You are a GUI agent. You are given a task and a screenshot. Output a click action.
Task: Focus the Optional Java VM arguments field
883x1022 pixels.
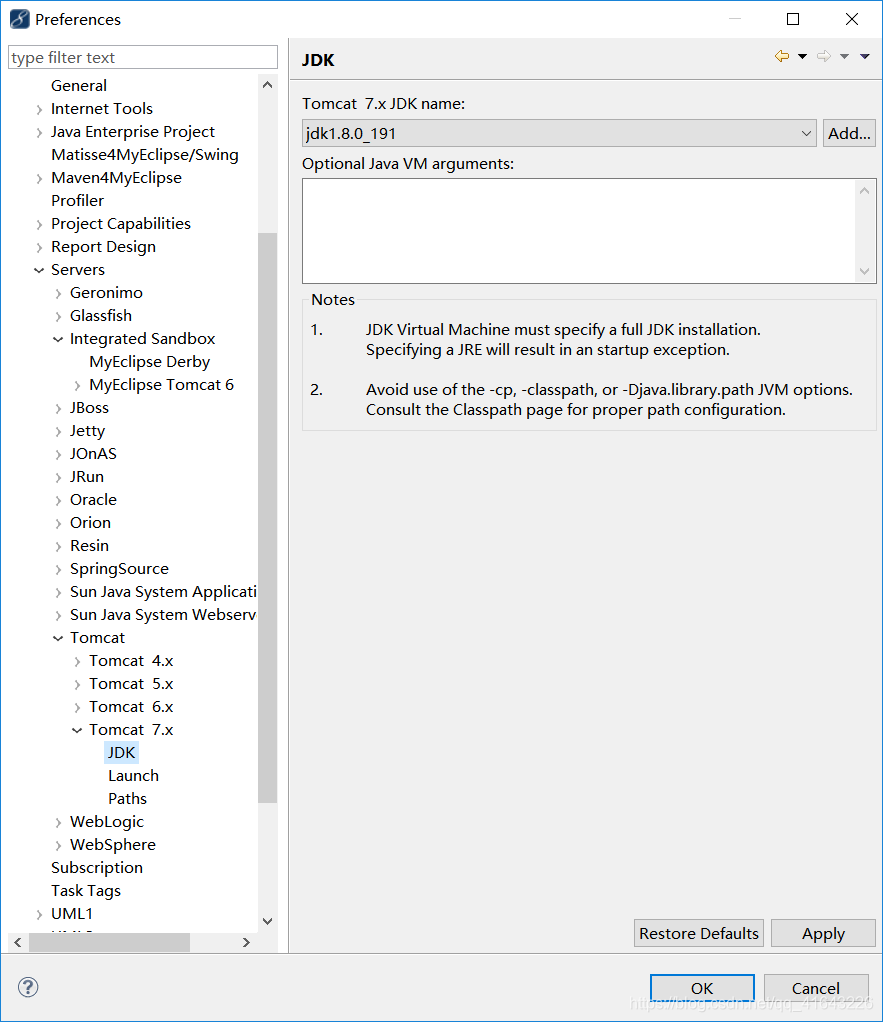click(579, 231)
